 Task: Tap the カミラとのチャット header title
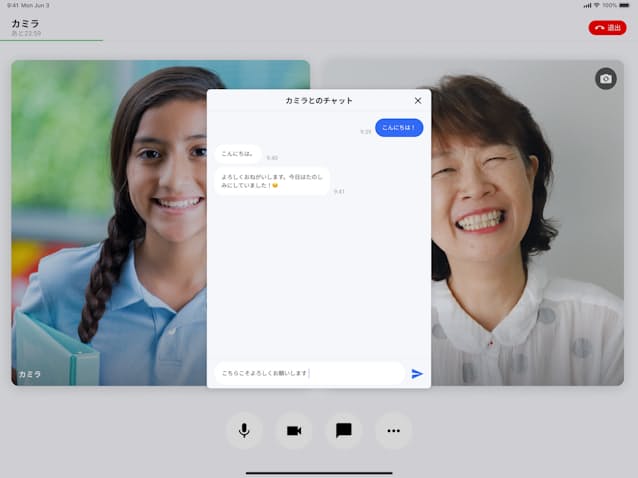[x=318, y=101]
